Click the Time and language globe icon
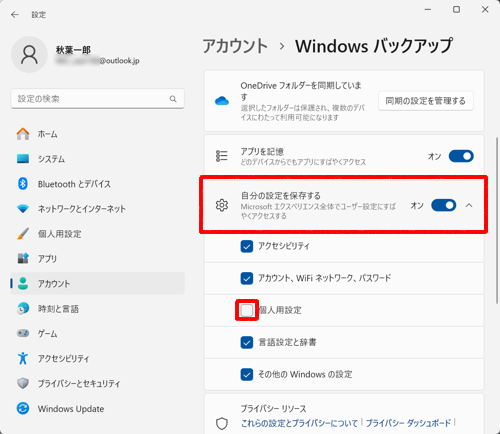This screenshot has width=500, height=434. pyautogui.click(x=23, y=309)
